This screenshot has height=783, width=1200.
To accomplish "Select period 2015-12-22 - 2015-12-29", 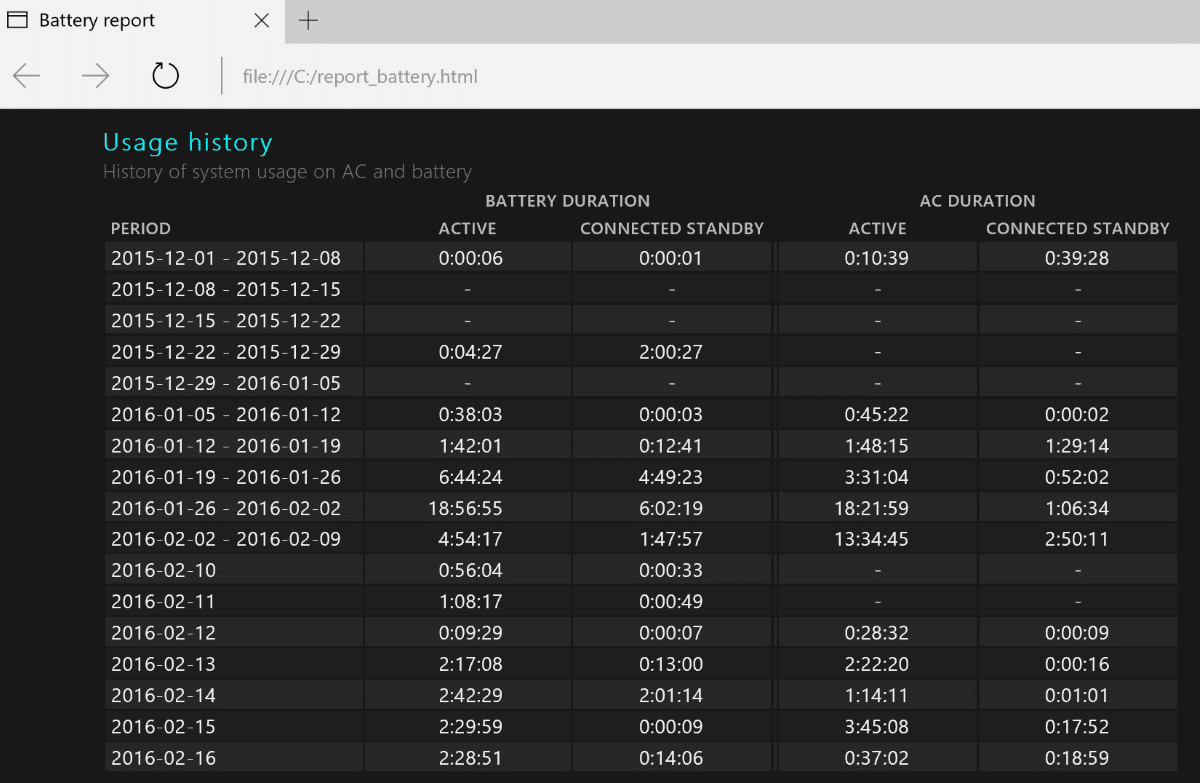I will (226, 352).
